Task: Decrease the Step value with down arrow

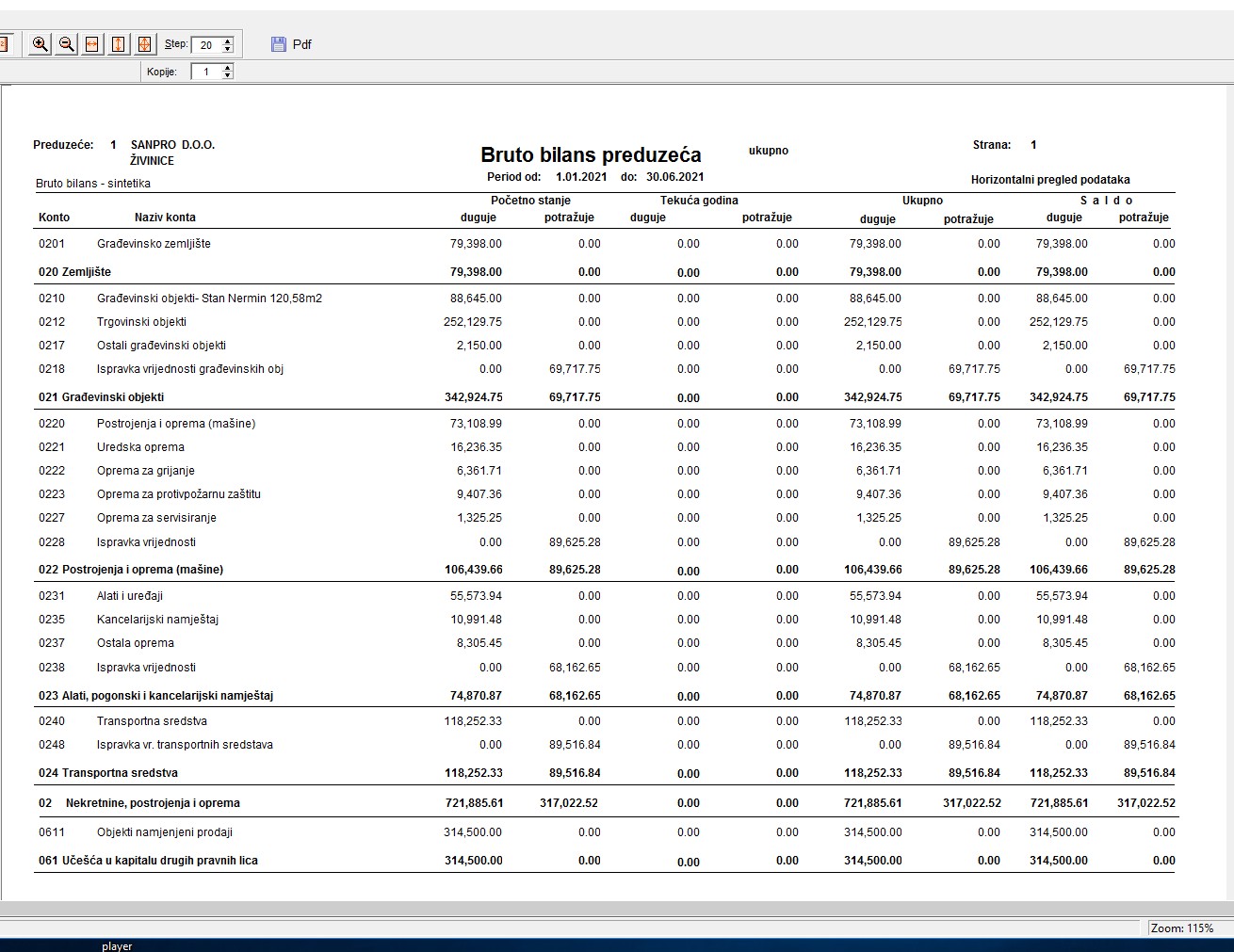Action: click(x=228, y=49)
